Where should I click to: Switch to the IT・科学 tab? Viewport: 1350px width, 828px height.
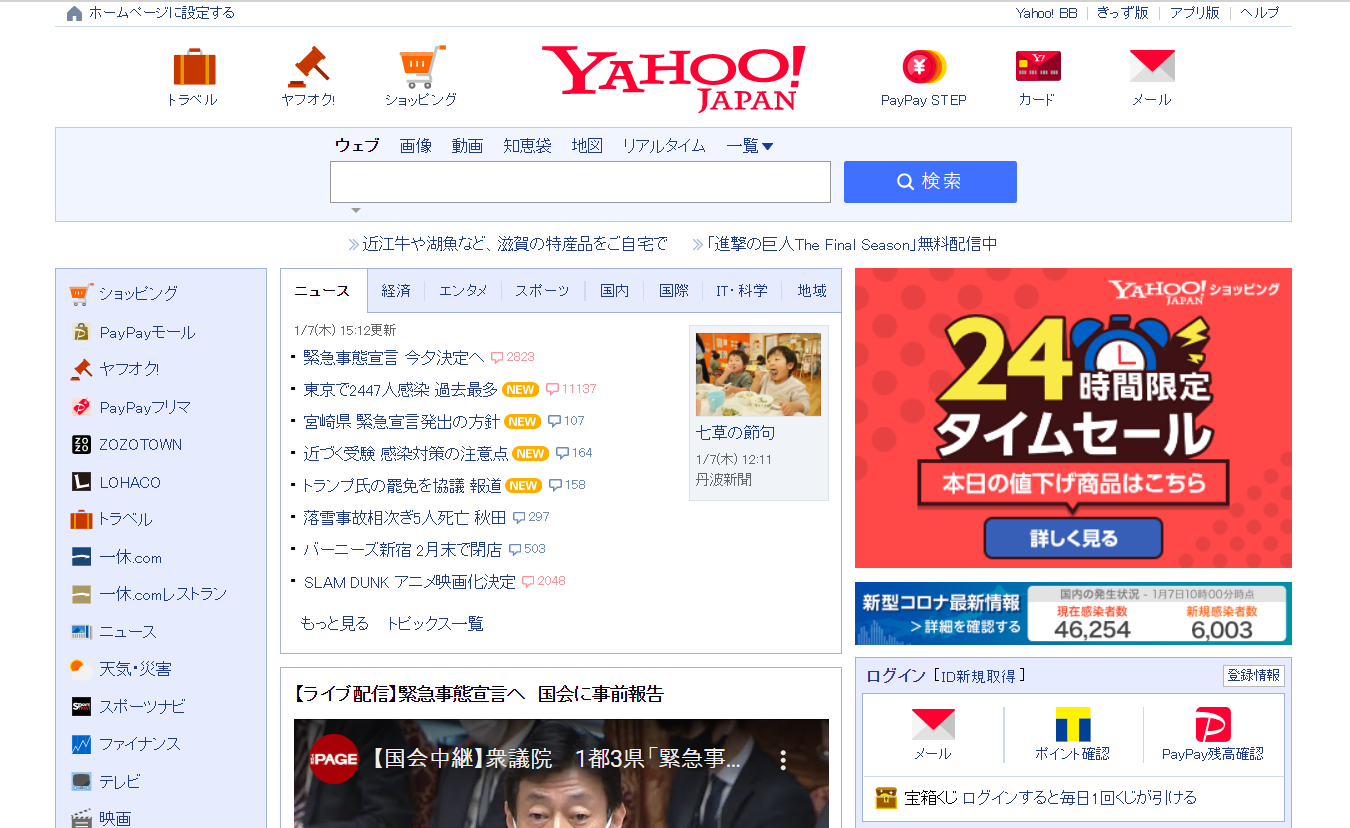click(742, 291)
